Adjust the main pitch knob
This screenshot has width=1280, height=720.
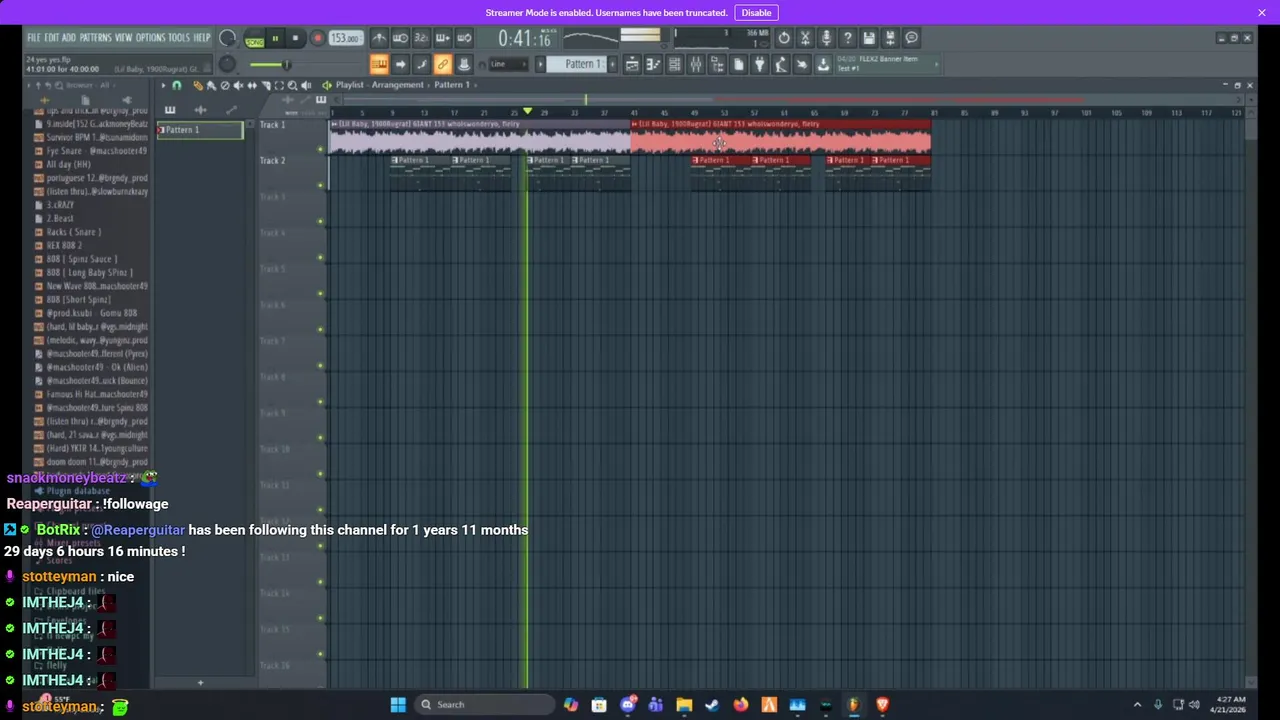click(228, 64)
